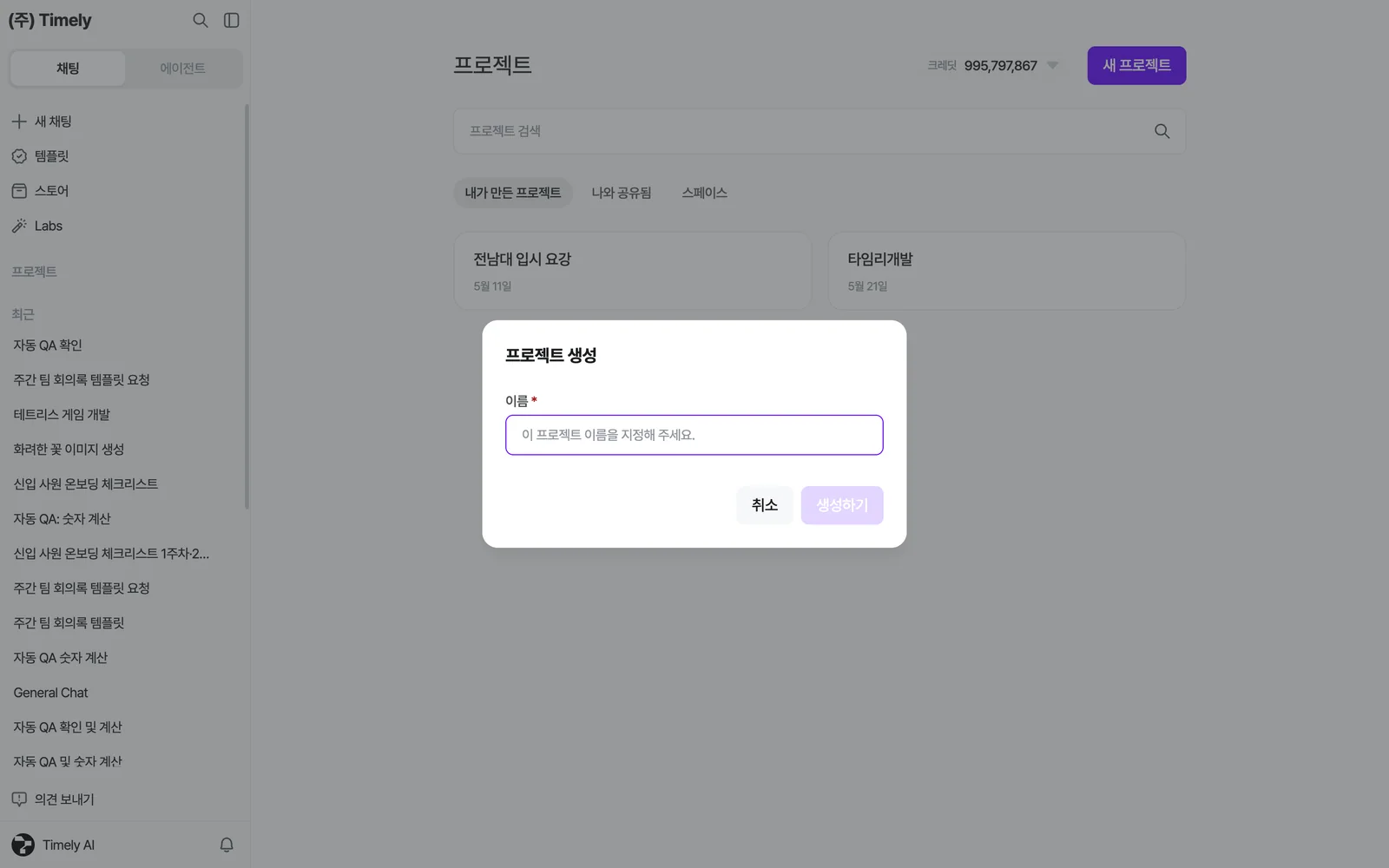This screenshot has height=868, width=1389.
Task: Click the sidebar vertical scrollbar
Action: pyautogui.click(x=247, y=306)
